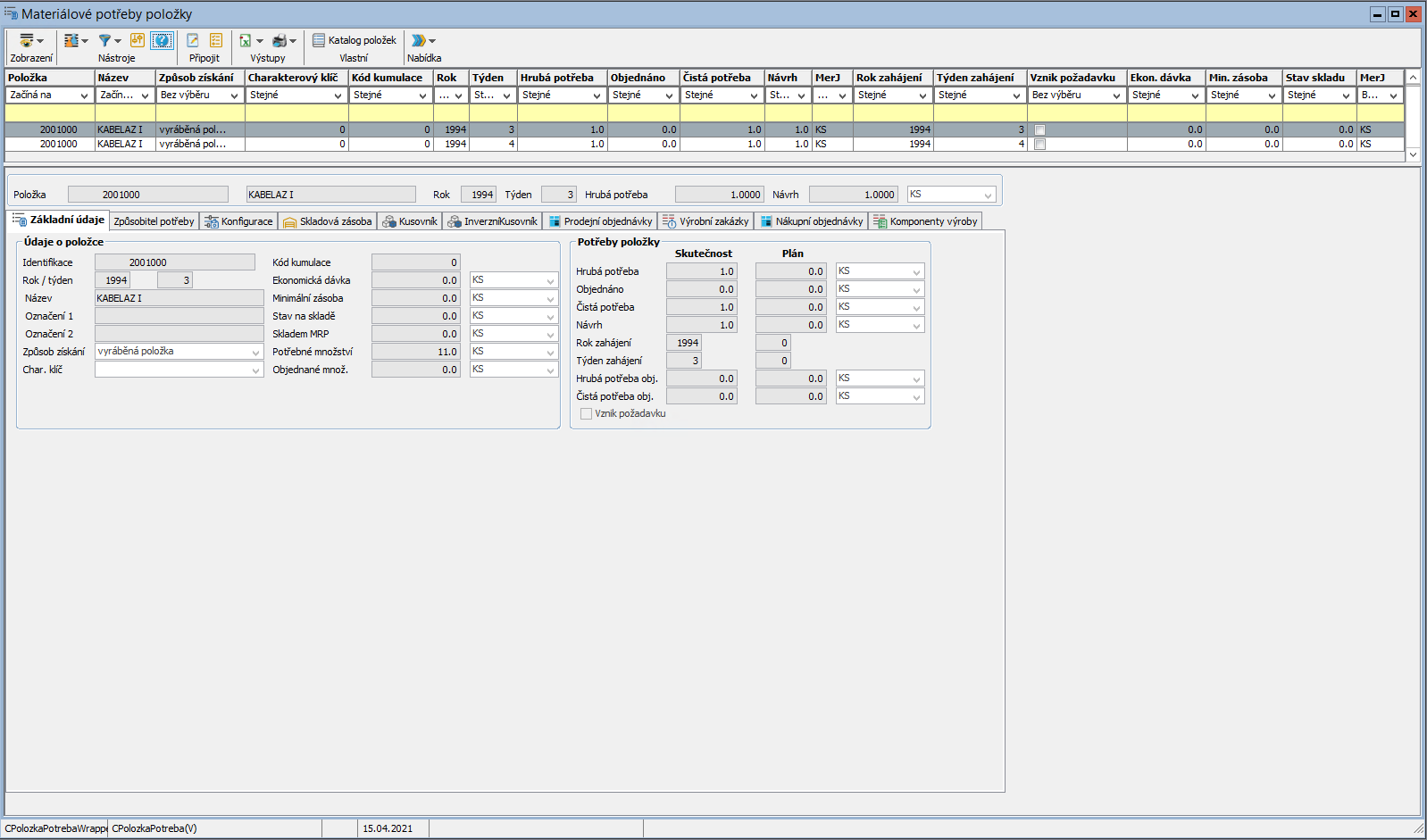Click the Excel export icon
This screenshot has width=1427, height=840.
click(245, 40)
